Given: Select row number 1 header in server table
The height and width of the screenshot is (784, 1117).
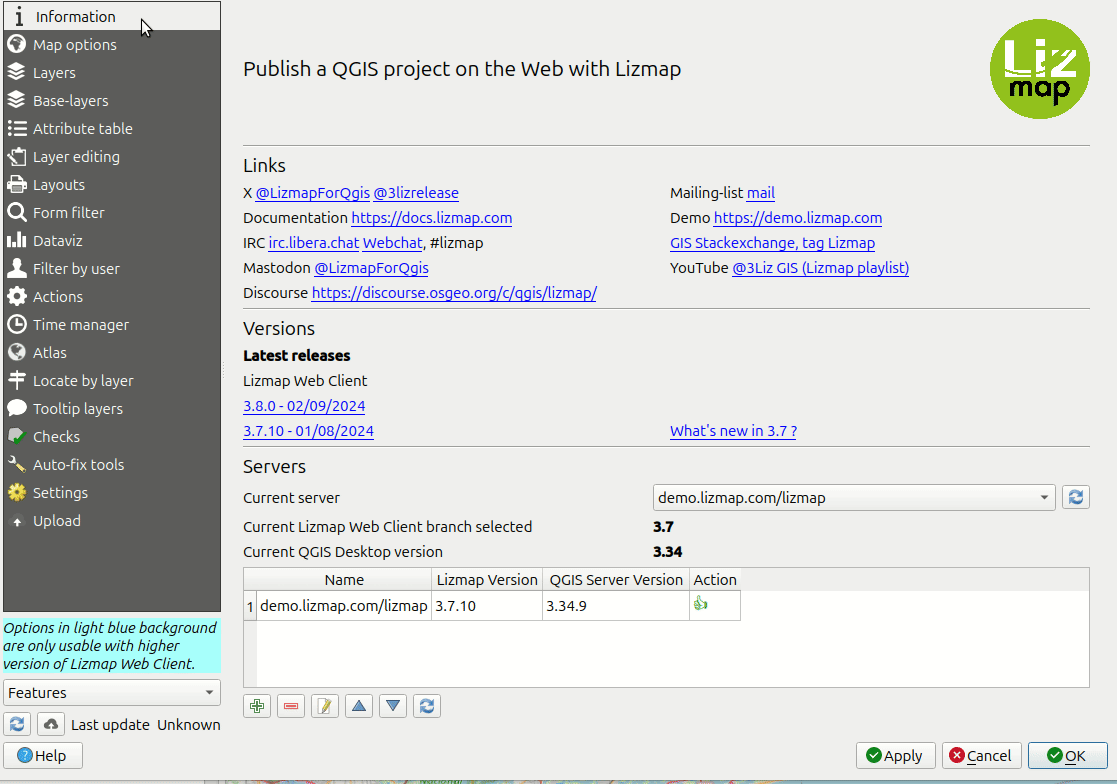Looking at the screenshot, I should [x=250, y=606].
